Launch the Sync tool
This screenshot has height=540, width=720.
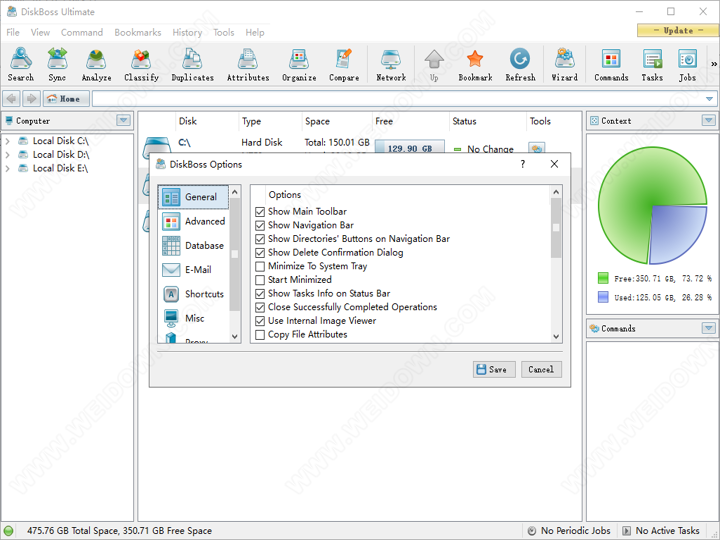57,64
